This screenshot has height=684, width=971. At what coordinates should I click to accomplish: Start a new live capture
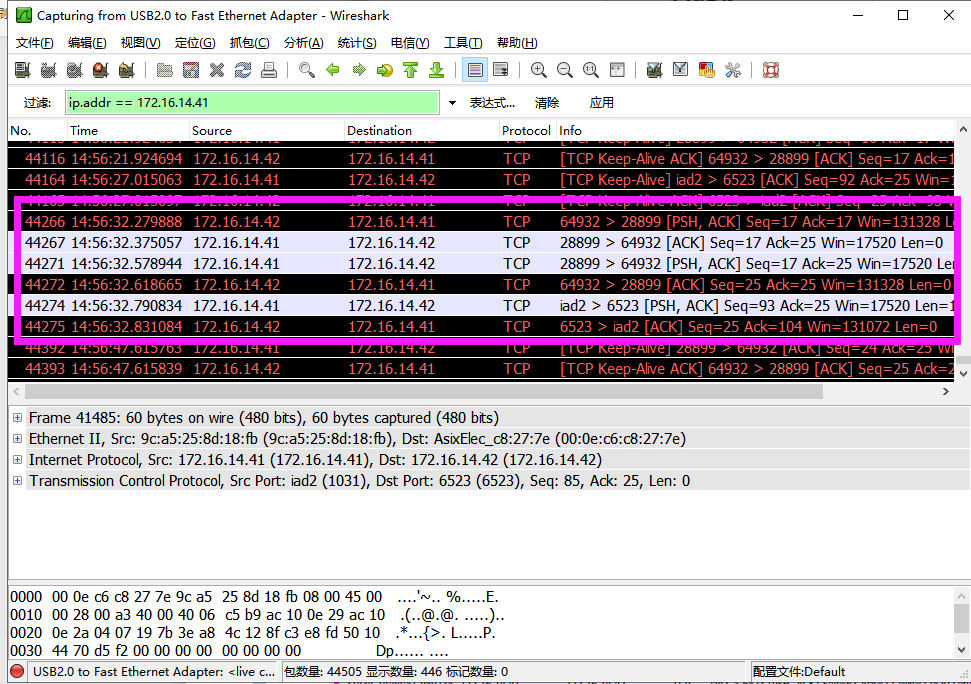(75, 70)
